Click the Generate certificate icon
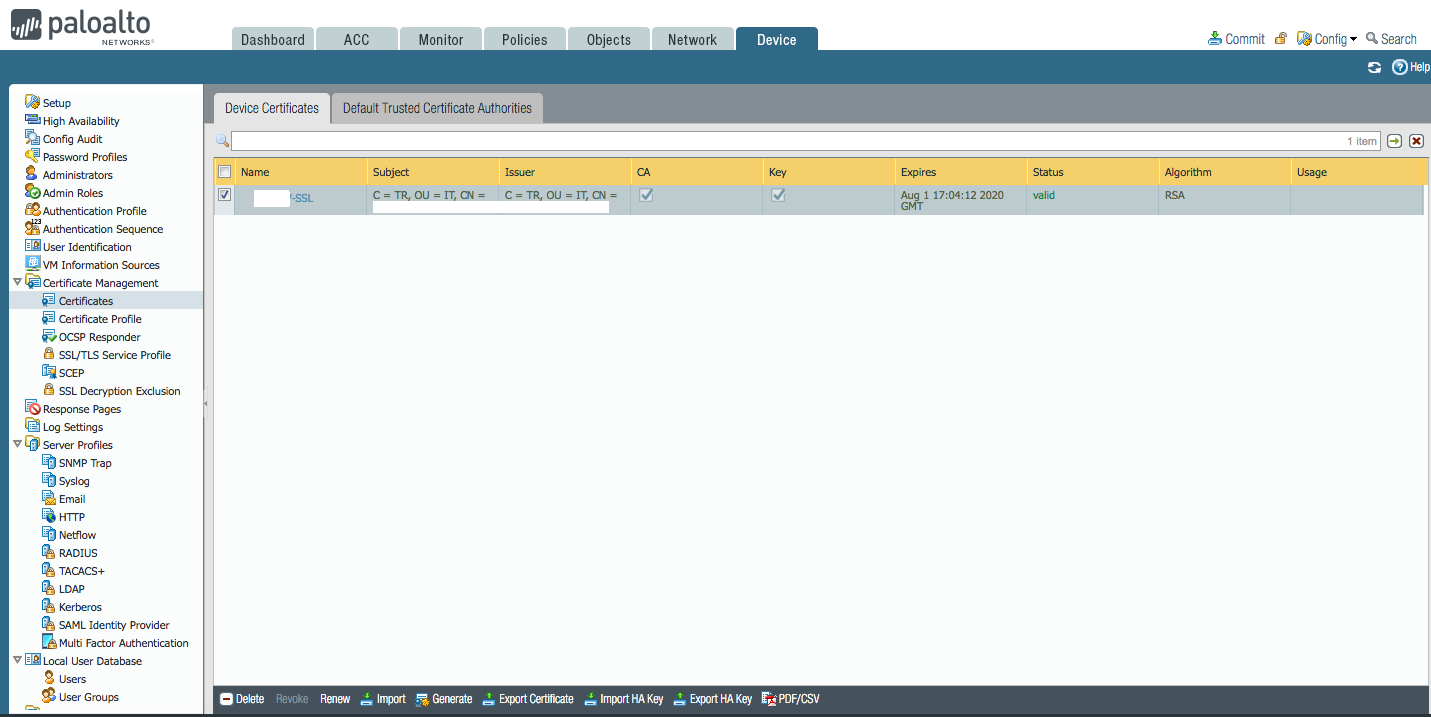1431x717 pixels. (423, 699)
